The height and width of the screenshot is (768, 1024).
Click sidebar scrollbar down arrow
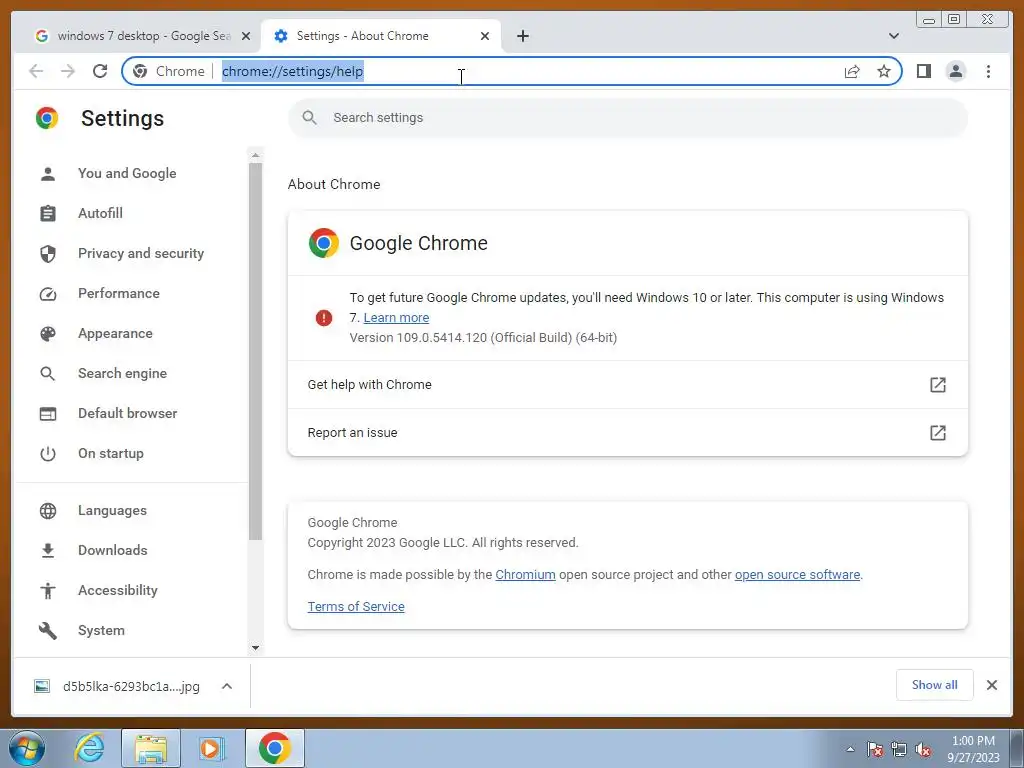(x=255, y=648)
